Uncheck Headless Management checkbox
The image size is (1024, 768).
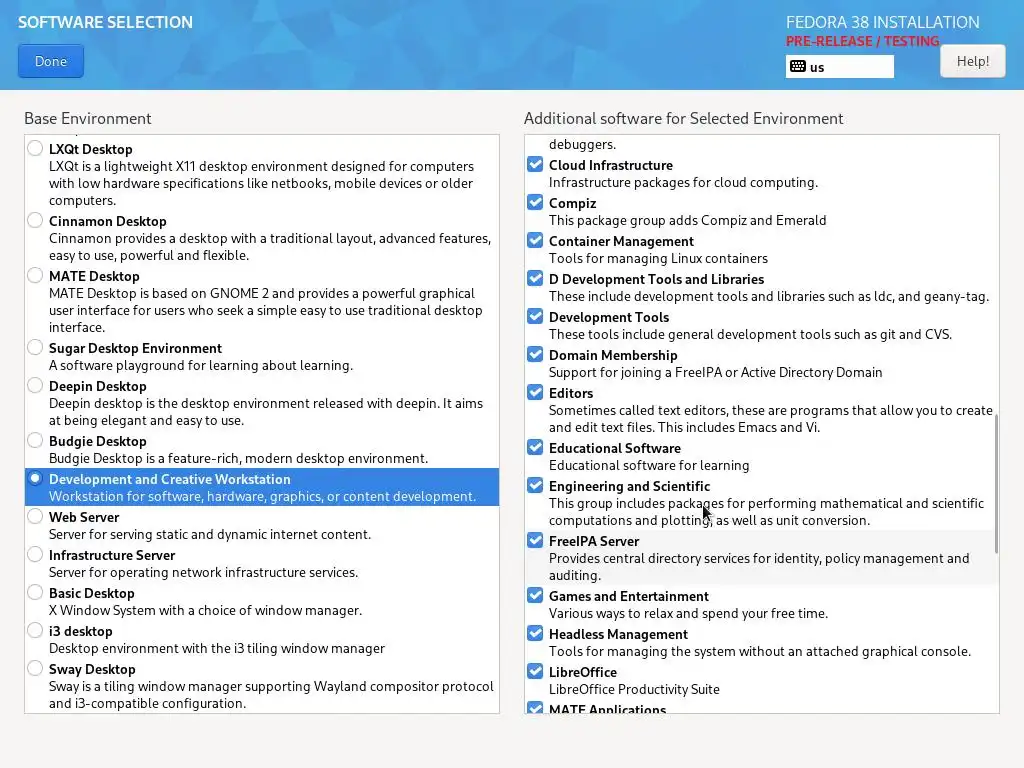click(x=535, y=633)
